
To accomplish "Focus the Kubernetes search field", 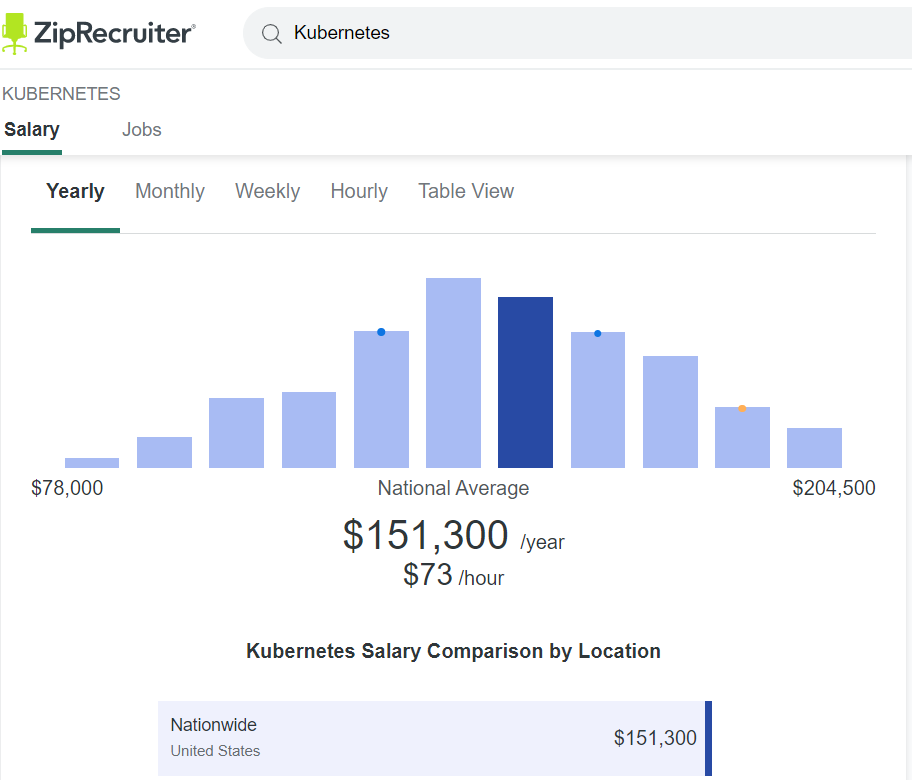I will coord(577,33).
